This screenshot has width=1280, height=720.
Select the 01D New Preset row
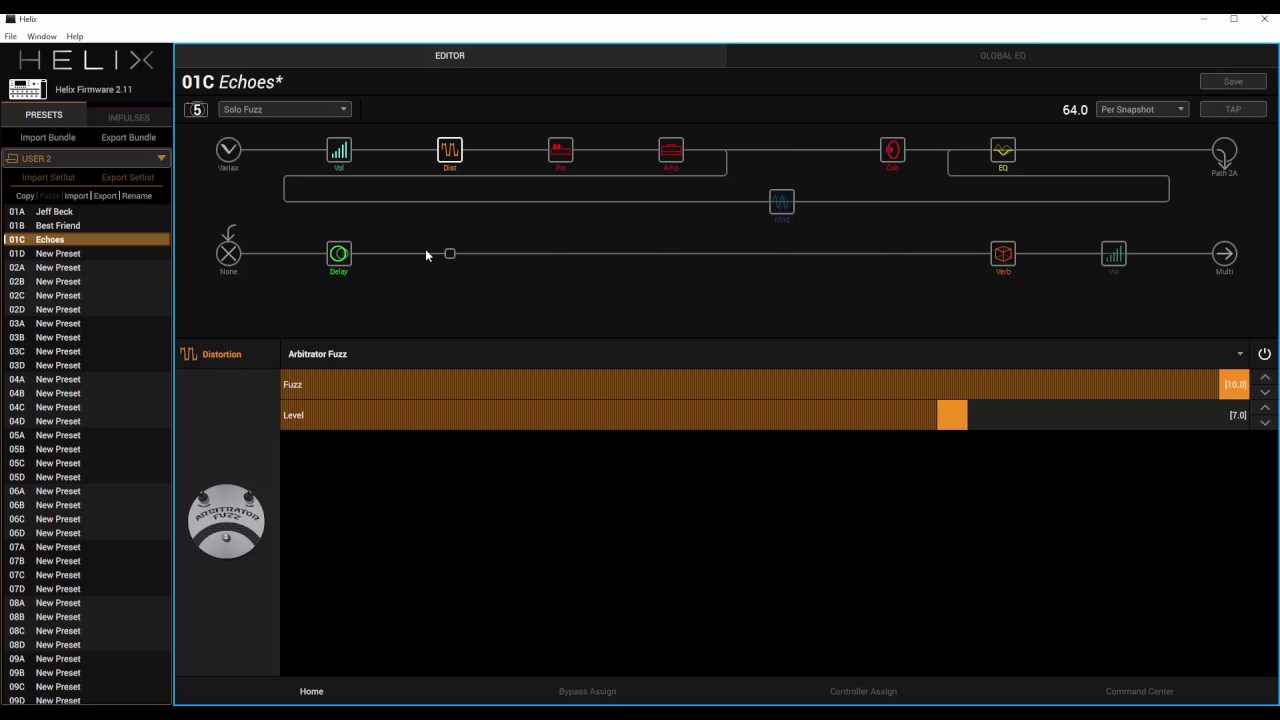(x=87, y=254)
